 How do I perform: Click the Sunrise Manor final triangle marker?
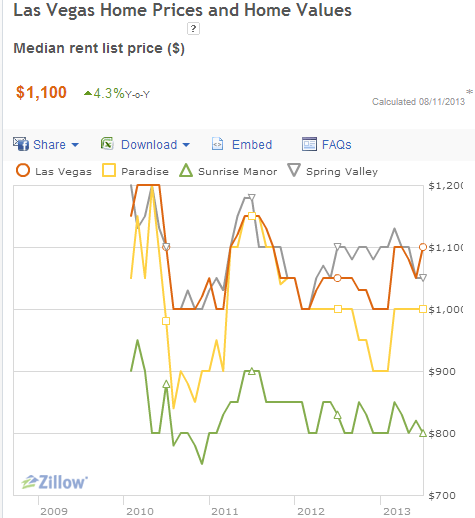(423, 433)
